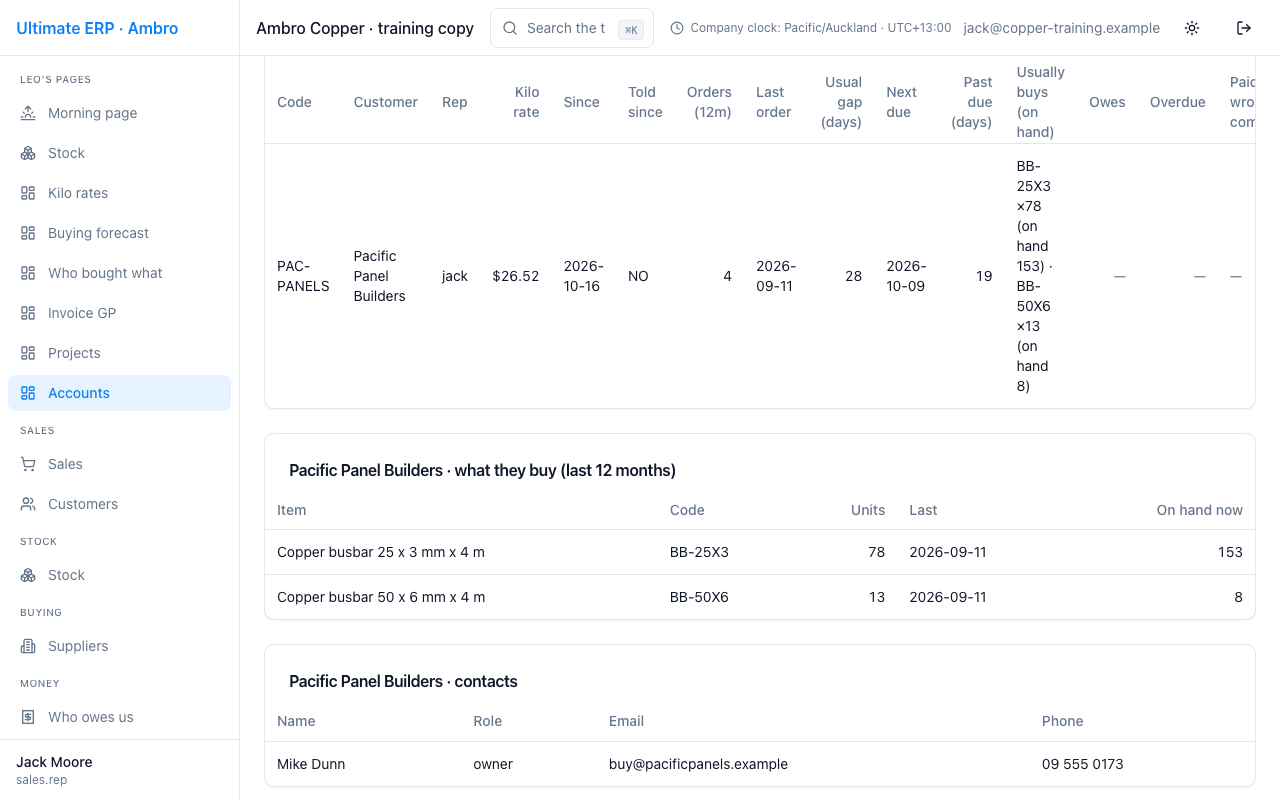Click the company clock icon

[677, 28]
